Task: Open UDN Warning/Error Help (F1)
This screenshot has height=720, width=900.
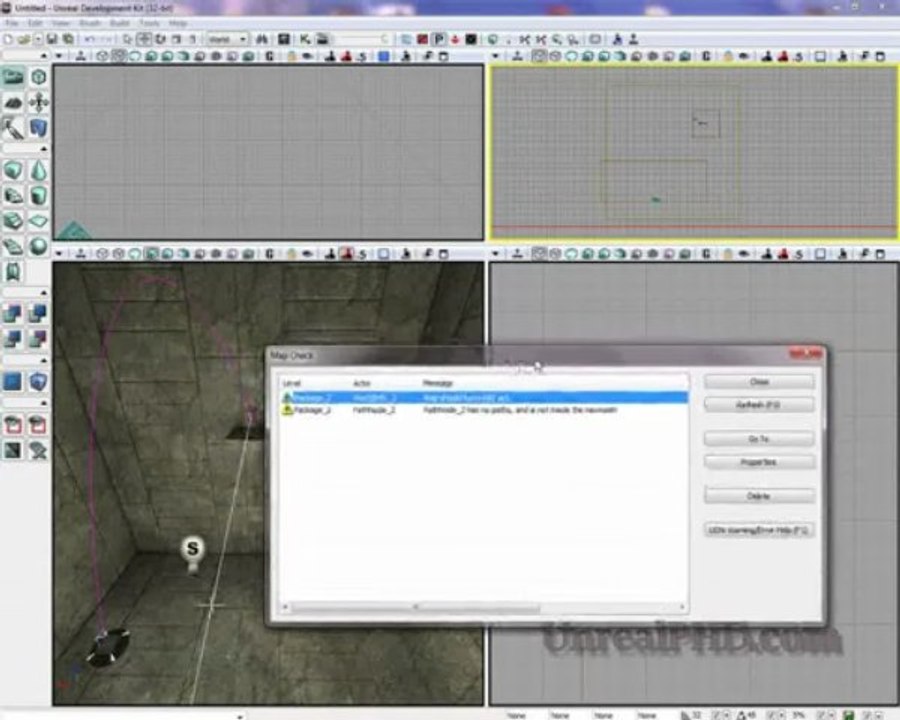Action: (759, 531)
